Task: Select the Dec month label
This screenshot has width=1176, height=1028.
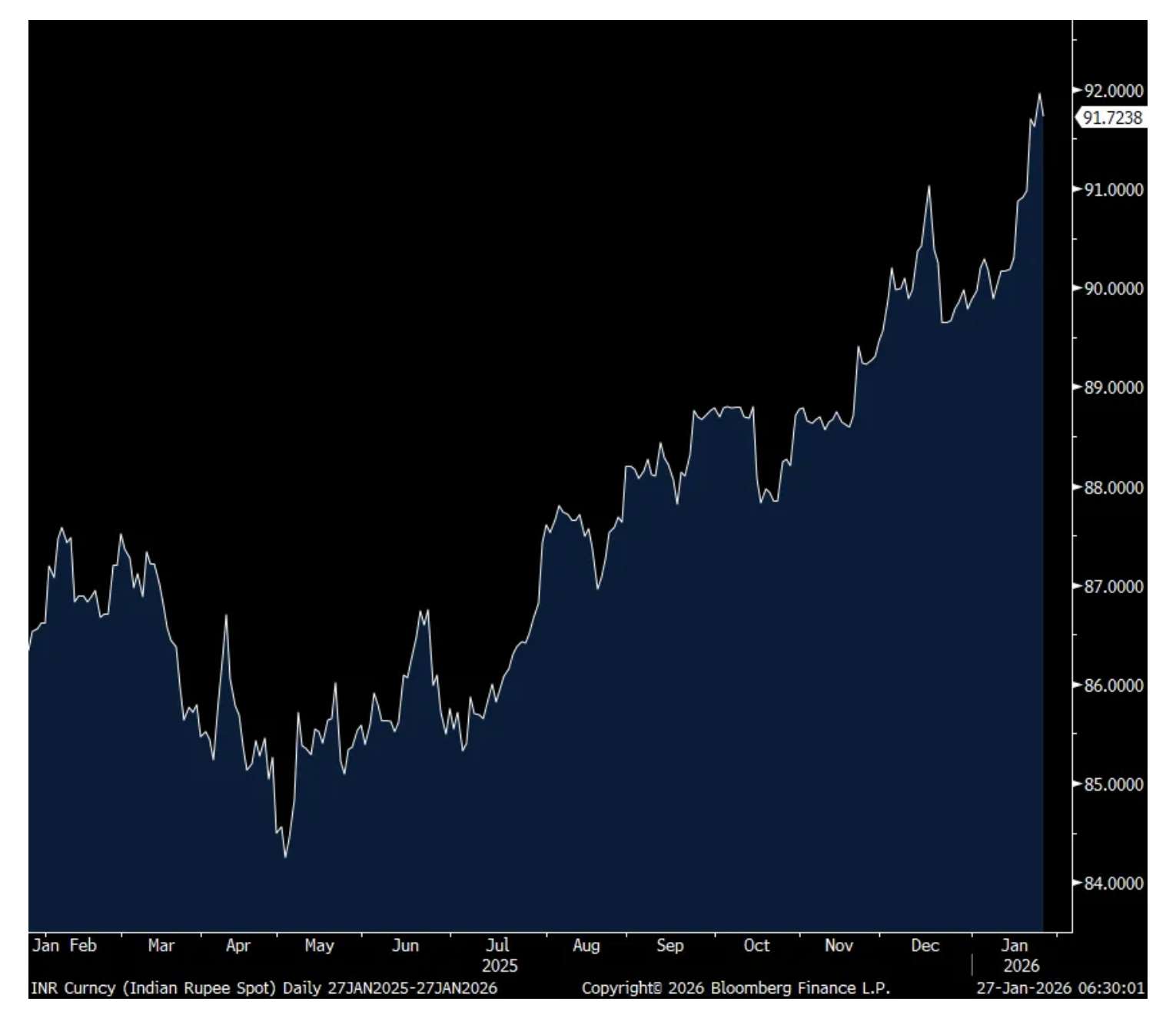Action: 925,946
